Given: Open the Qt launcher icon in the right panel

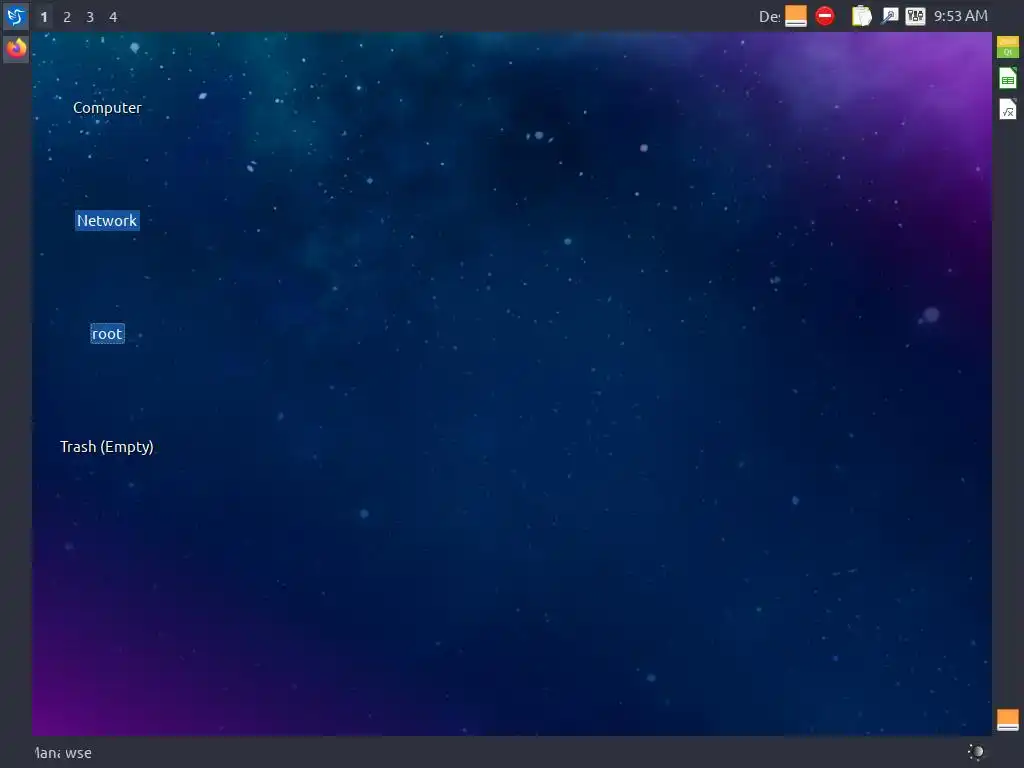Looking at the screenshot, I should pos(1008,47).
